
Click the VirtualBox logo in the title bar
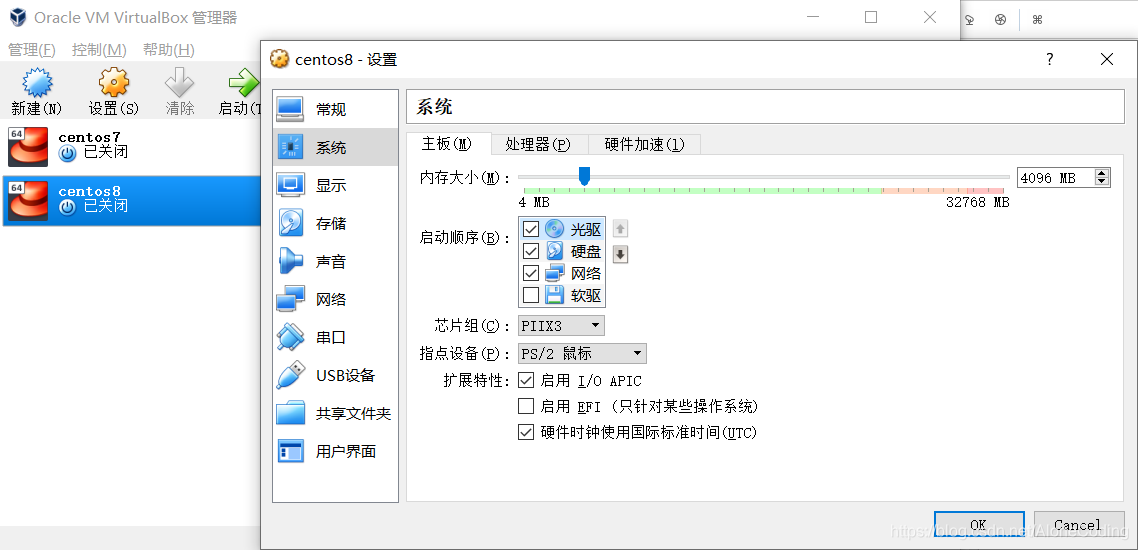point(17,17)
